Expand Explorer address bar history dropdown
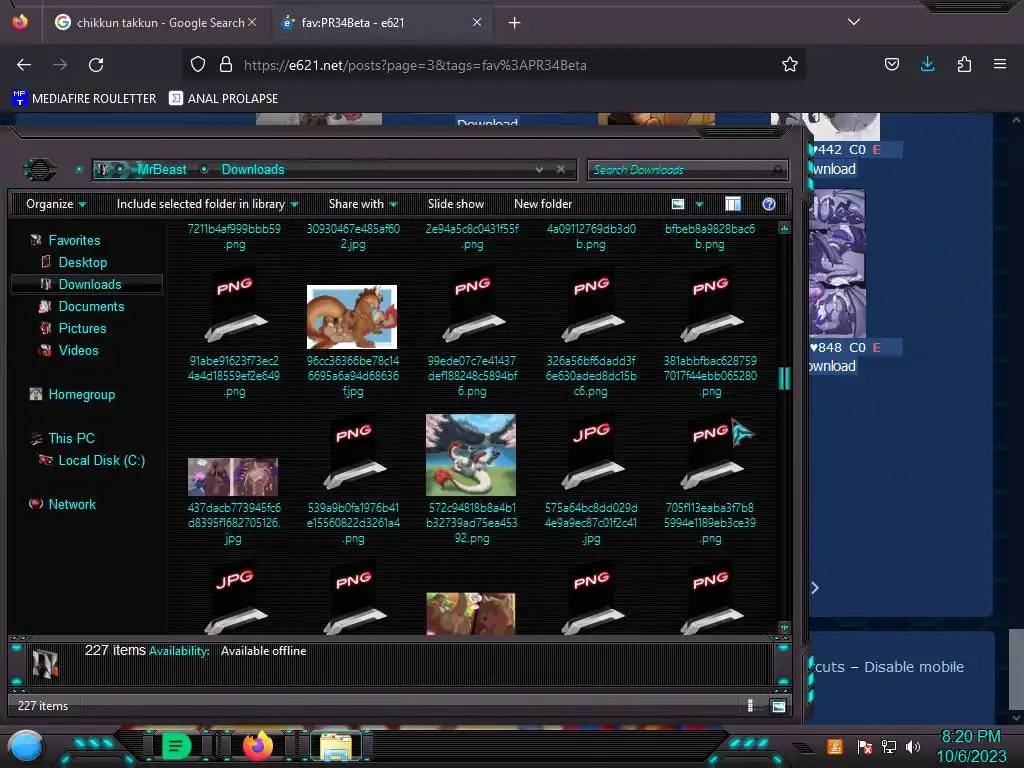The height and width of the screenshot is (768, 1024). pos(539,169)
